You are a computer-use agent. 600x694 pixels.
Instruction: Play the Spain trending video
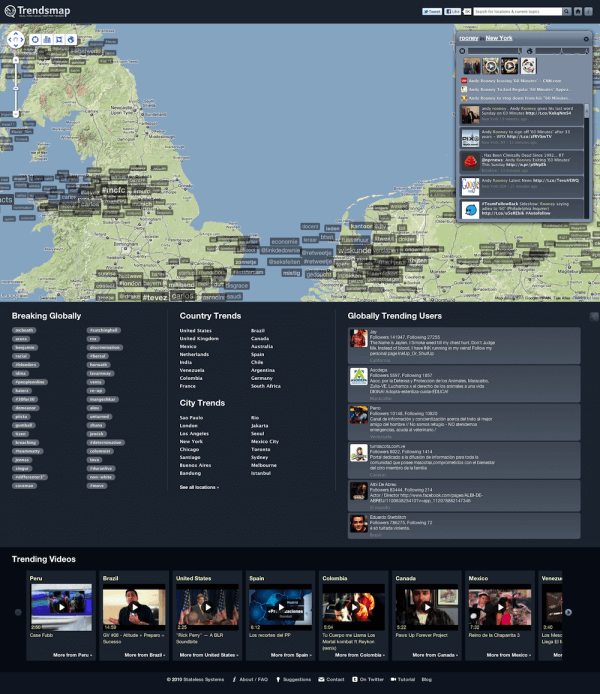click(281, 607)
